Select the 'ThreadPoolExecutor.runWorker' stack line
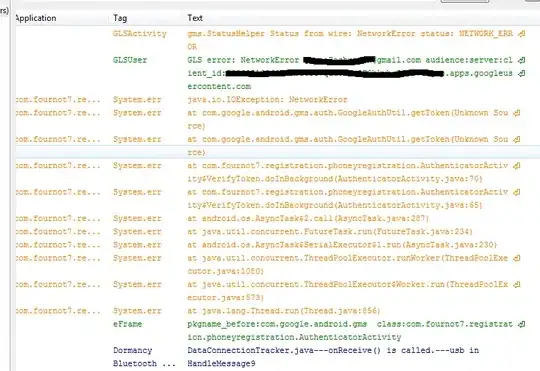Image resolution: width=540 pixels, height=371 pixels. click(347, 258)
